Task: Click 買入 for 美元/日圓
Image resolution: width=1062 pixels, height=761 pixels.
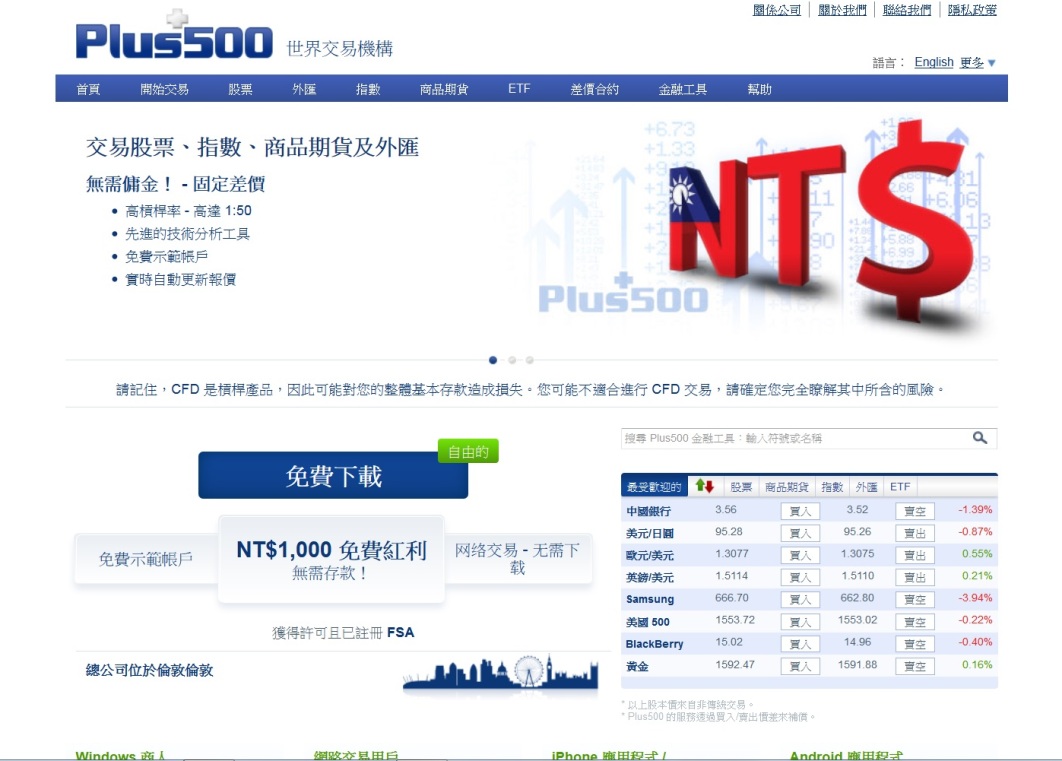Action: tap(800, 534)
